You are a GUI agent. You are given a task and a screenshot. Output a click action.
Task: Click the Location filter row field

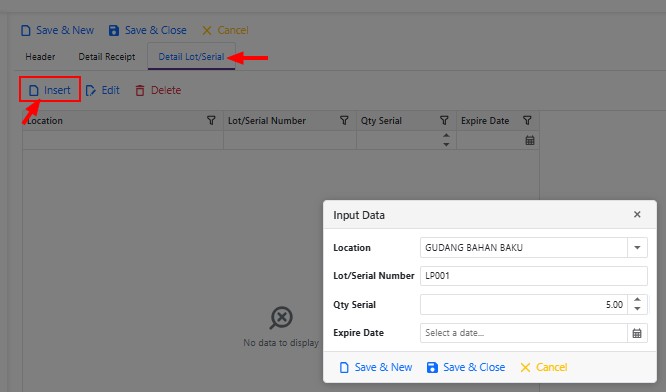click(x=123, y=140)
